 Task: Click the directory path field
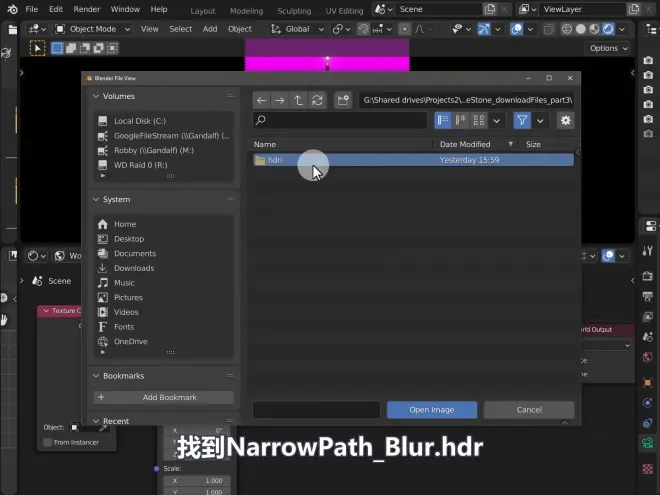click(x=467, y=100)
